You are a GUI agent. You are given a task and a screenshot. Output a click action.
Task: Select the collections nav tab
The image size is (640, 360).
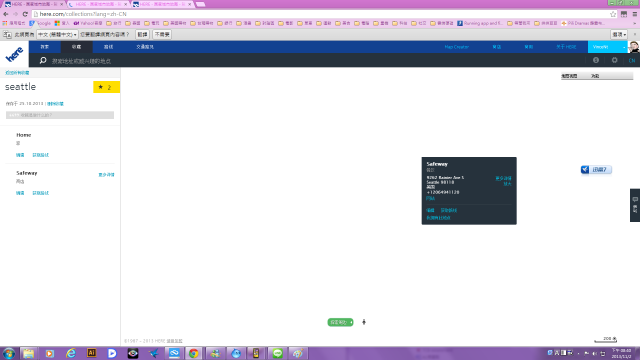click(x=76, y=47)
